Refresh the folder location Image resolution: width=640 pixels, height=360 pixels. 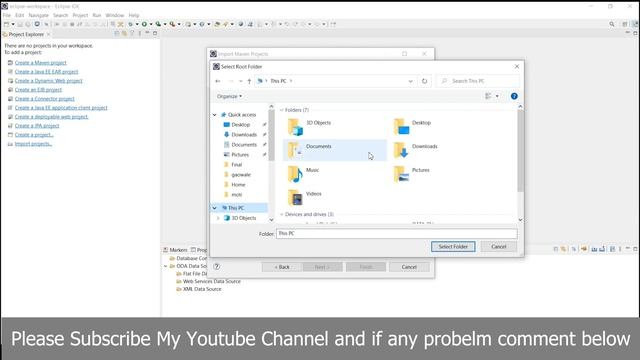(424, 81)
